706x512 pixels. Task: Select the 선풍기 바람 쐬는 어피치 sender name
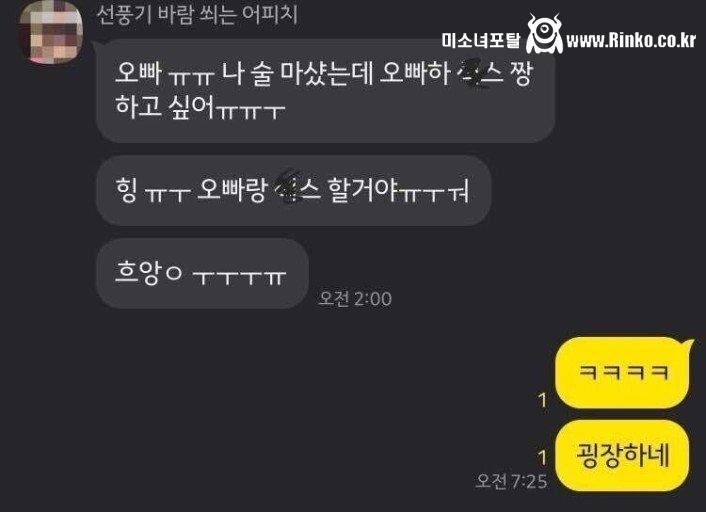197,14
